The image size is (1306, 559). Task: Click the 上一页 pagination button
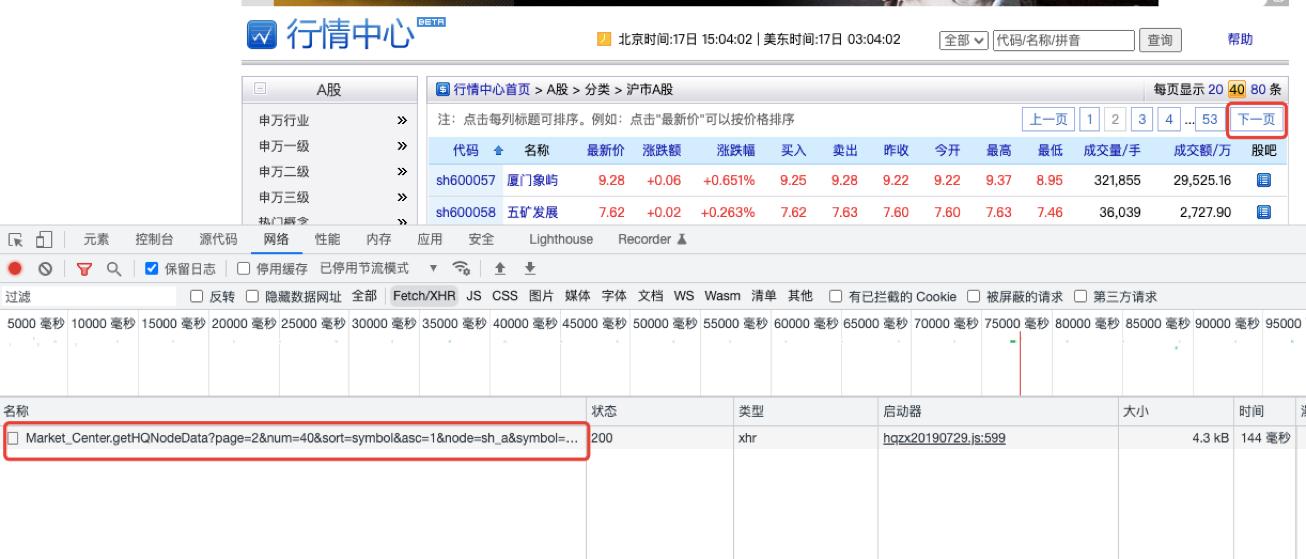tap(1047, 120)
